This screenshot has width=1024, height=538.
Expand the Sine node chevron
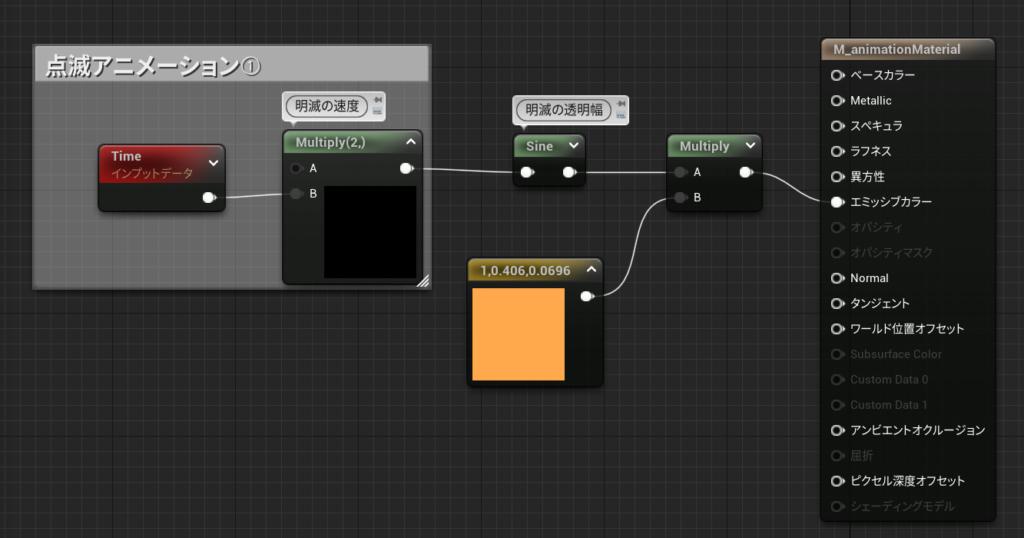[x=573, y=146]
